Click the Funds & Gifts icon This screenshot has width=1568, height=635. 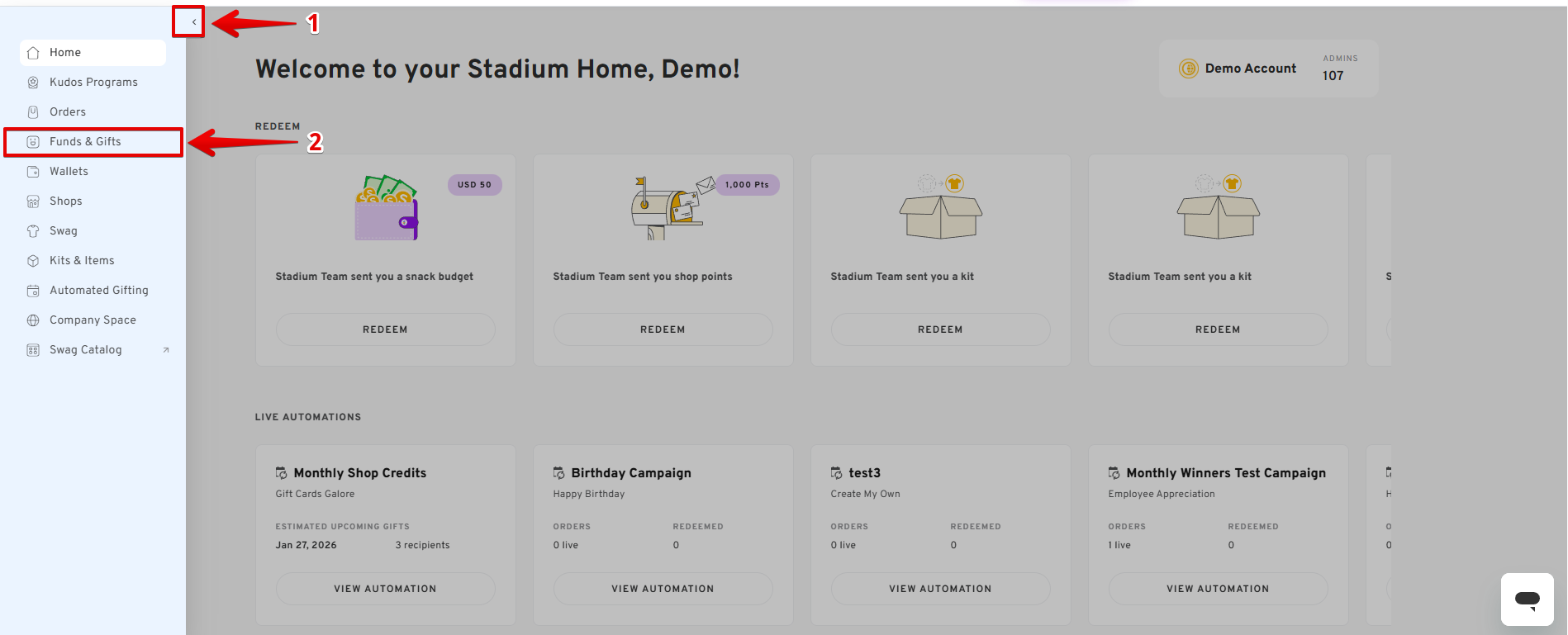click(33, 142)
